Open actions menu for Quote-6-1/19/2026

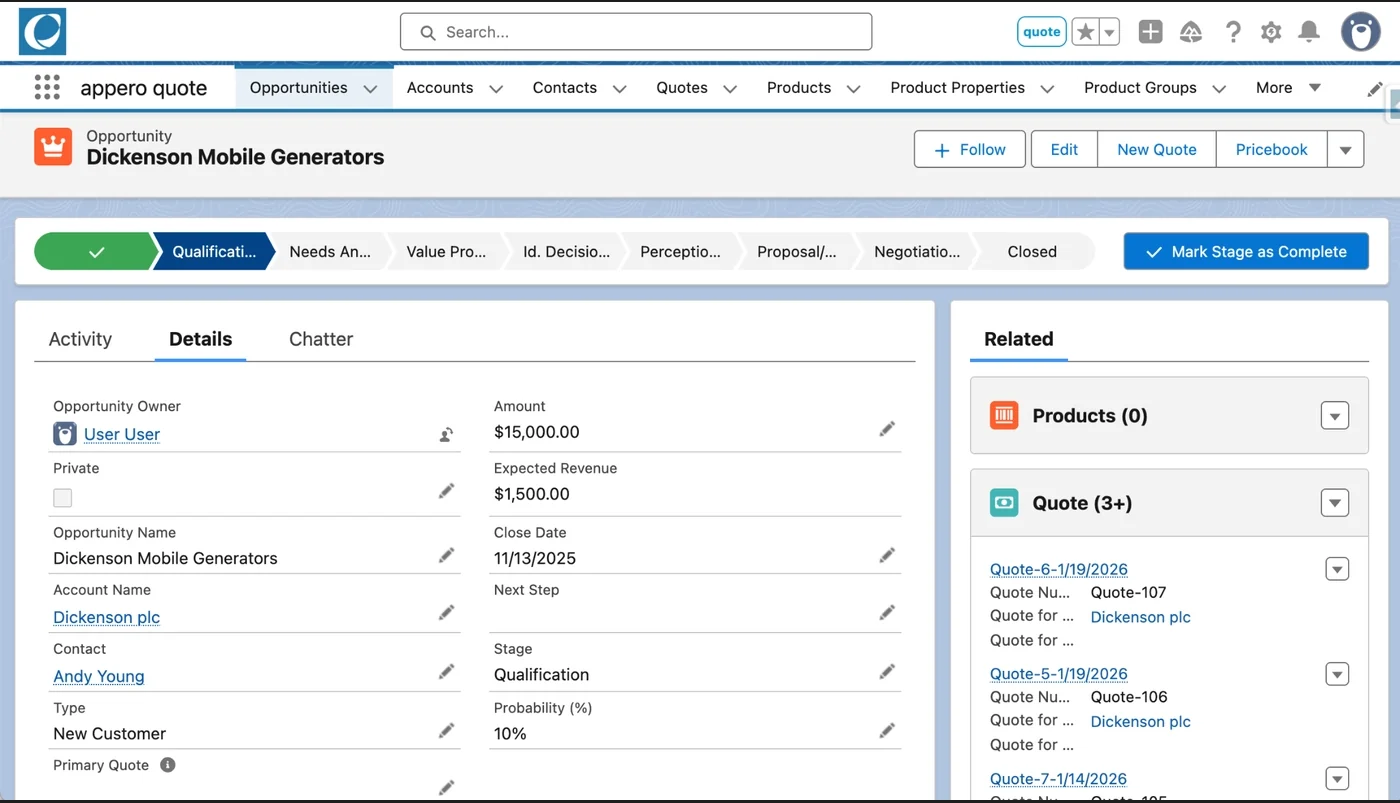[x=1337, y=569]
